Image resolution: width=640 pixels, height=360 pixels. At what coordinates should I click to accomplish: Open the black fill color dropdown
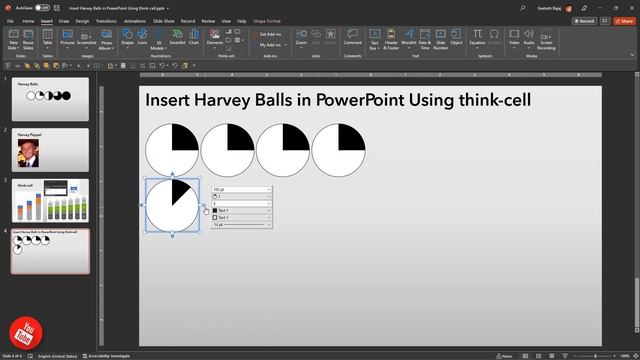(x=242, y=210)
